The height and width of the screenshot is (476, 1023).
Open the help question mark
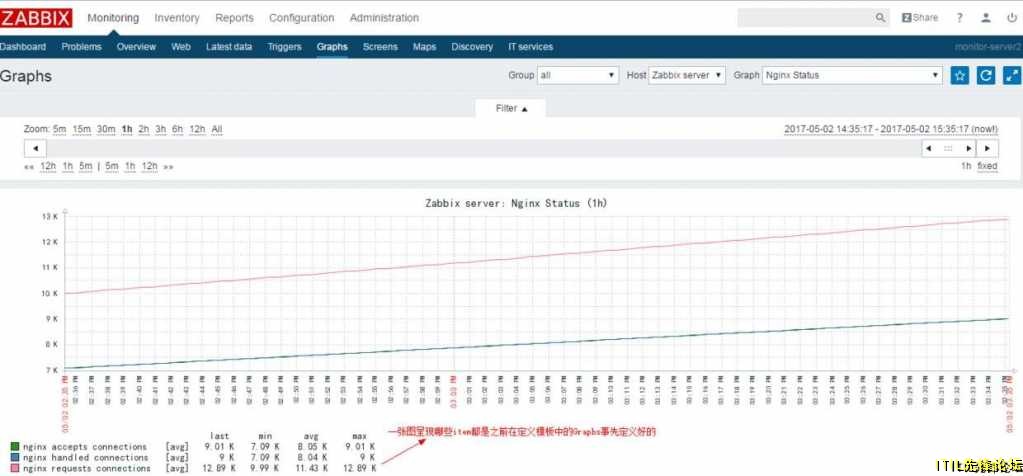pyautogui.click(x=960, y=18)
